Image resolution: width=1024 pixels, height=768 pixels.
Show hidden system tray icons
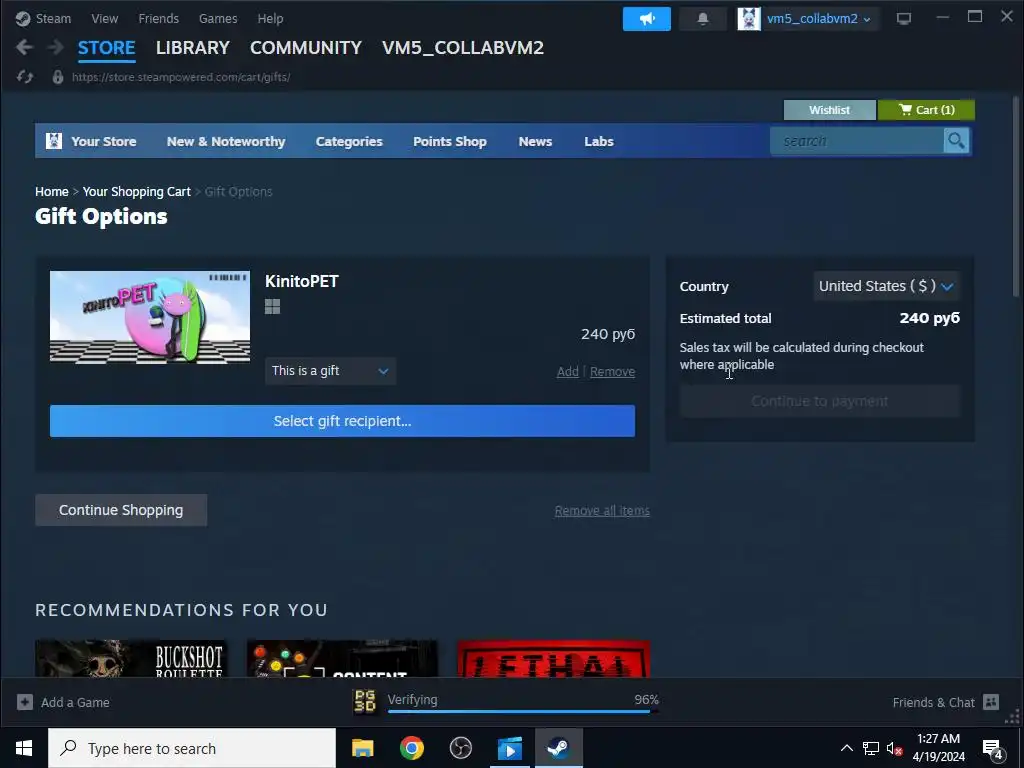pyautogui.click(x=846, y=748)
